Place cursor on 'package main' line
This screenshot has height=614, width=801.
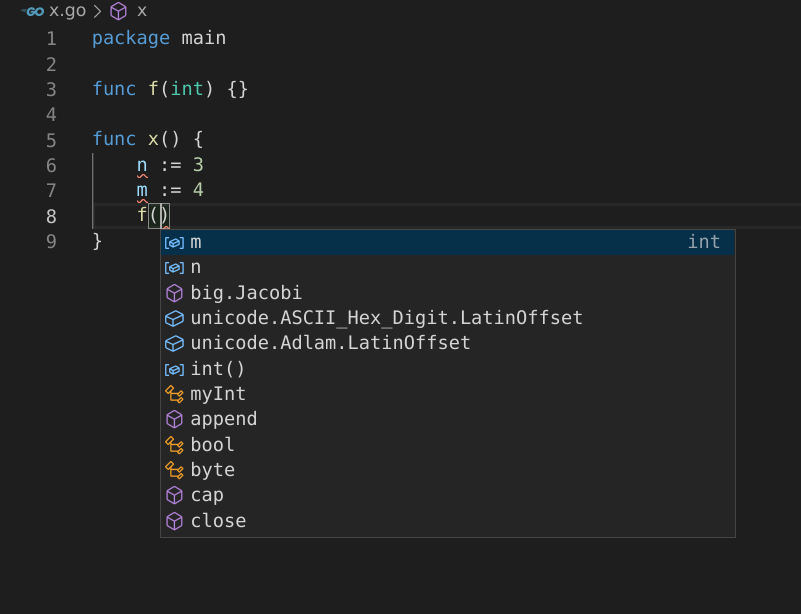[x=159, y=38]
